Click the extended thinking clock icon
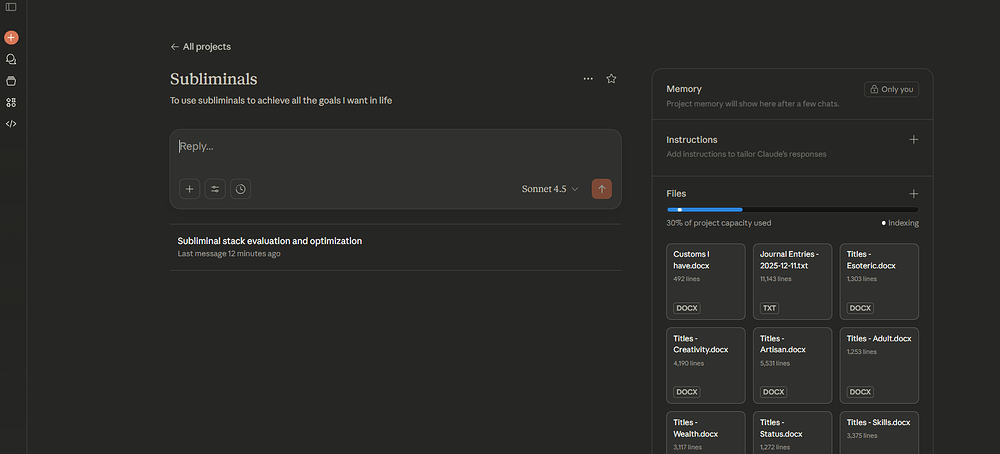The height and width of the screenshot is (454, 1000). [240, 189]
